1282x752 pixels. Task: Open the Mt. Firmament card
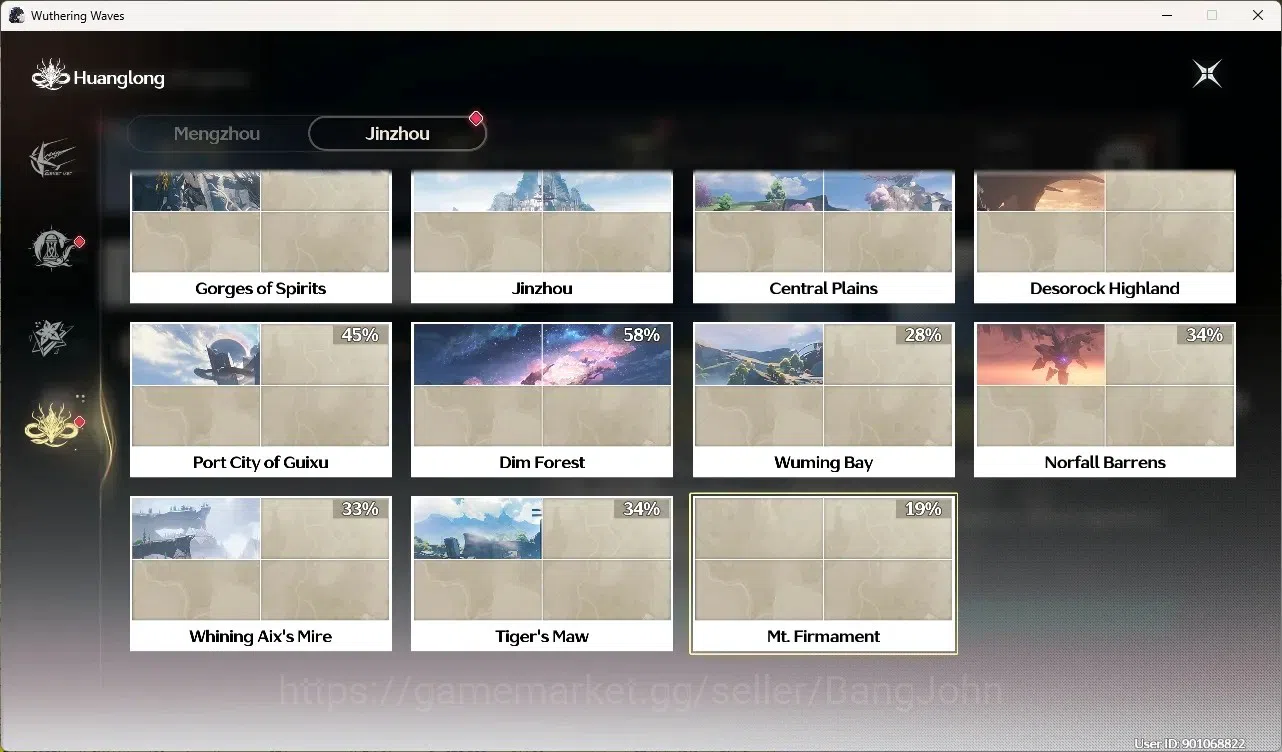coord(824,573)
